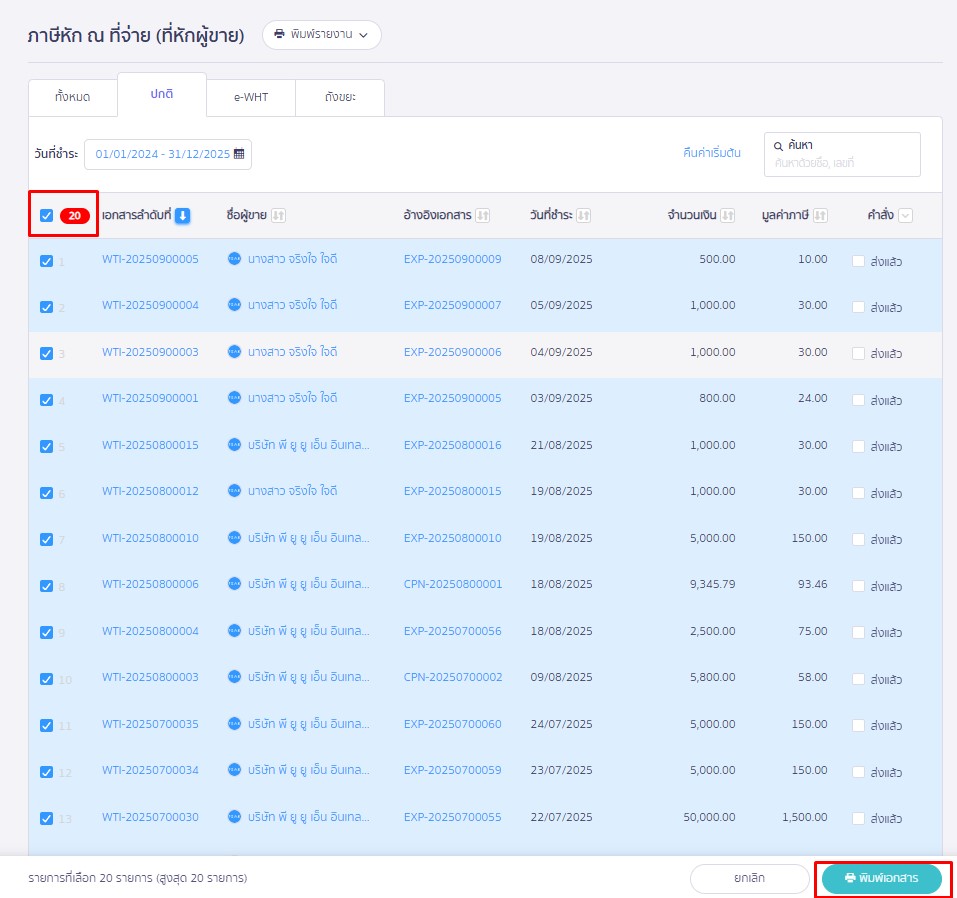The image size is (957, 898).
Task: Click vendor avatar icon in WTI-20250800015 row
Action: click(234, 444)
